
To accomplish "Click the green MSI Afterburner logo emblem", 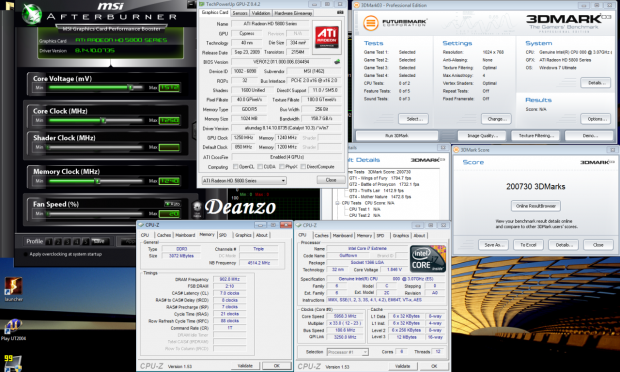I will point(31,14).
